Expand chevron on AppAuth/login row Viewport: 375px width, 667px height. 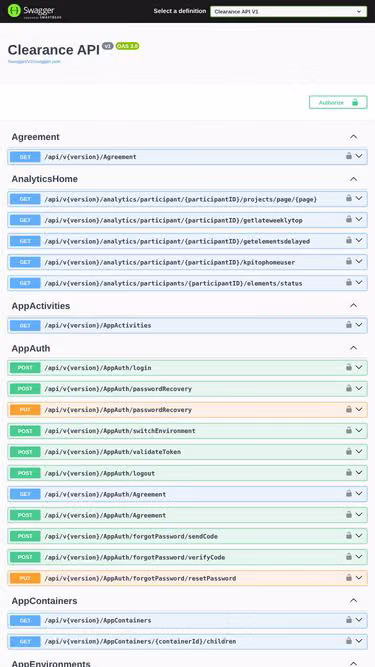(x=359, y=367)
